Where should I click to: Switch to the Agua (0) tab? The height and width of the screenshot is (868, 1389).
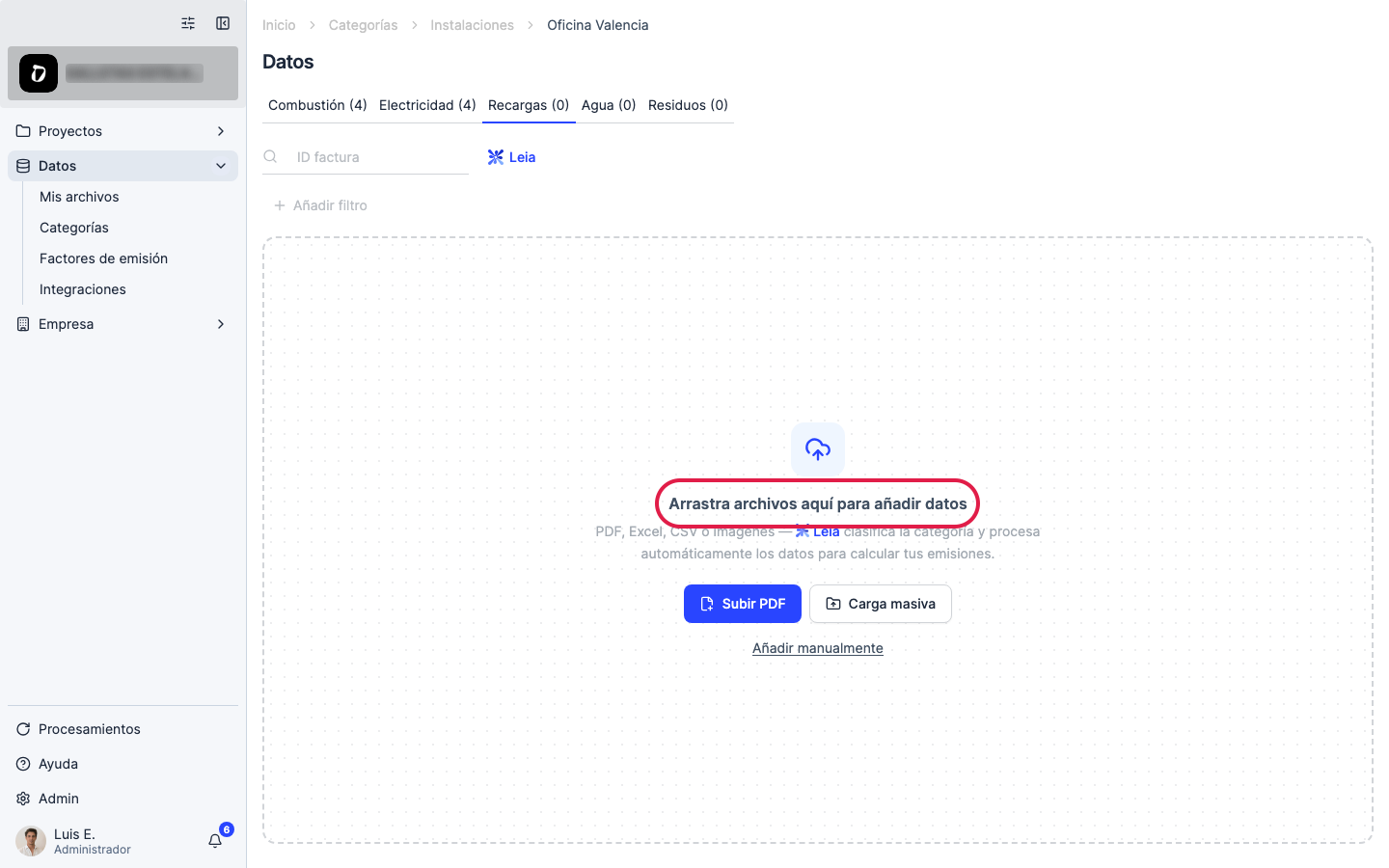pos(609,105)
